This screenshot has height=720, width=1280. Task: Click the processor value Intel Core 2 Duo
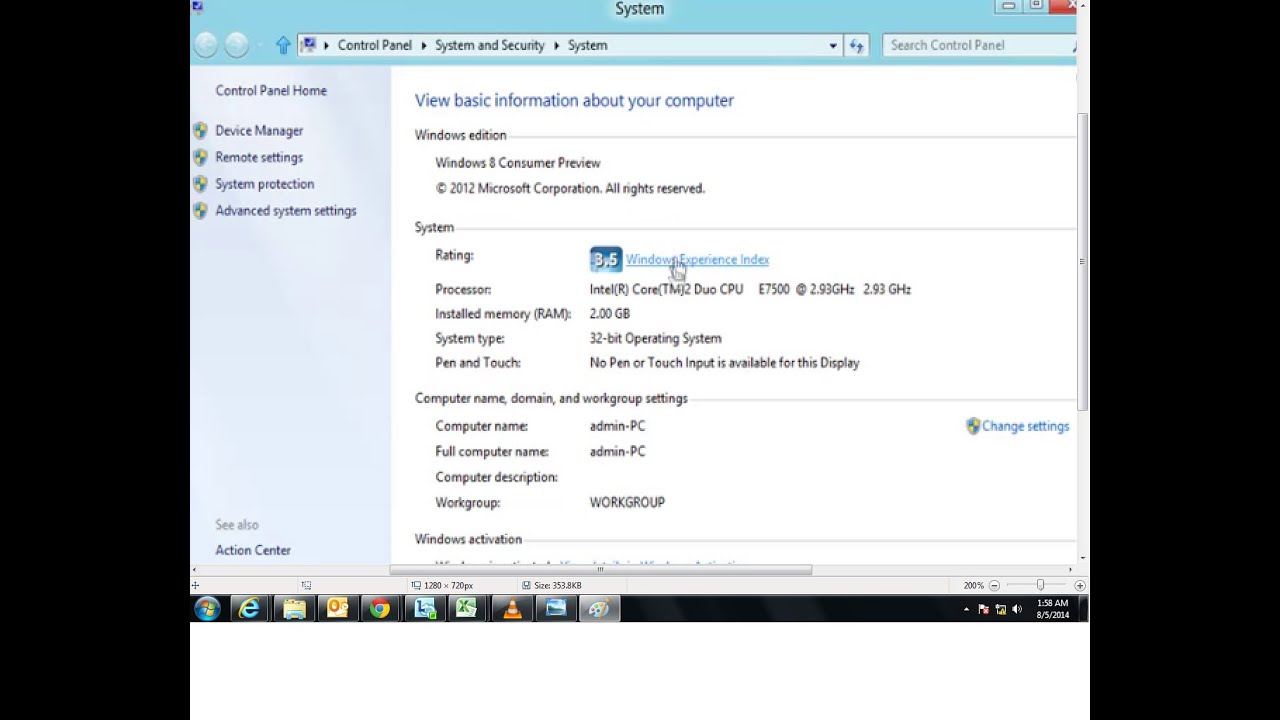[750, 289]
